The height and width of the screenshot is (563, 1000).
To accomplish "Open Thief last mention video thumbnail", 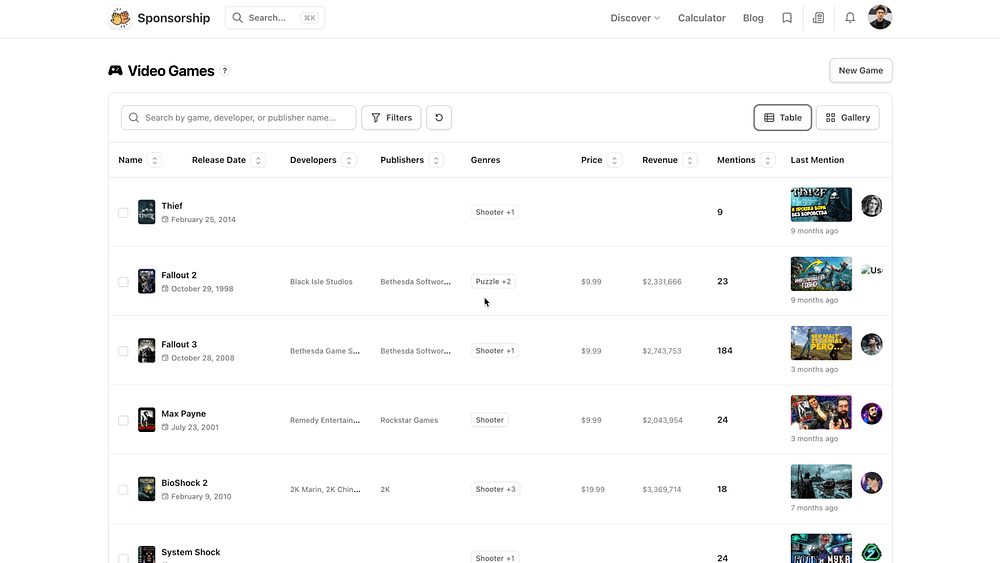I will (821, 205).
